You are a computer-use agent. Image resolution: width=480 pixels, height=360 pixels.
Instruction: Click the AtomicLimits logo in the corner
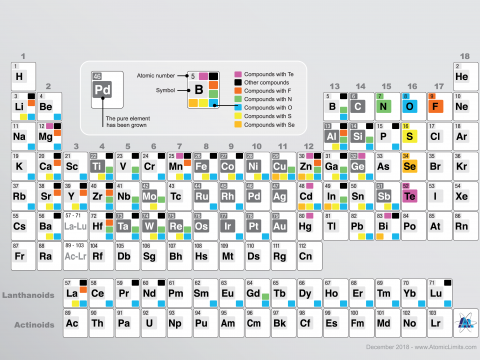(466, 323)
